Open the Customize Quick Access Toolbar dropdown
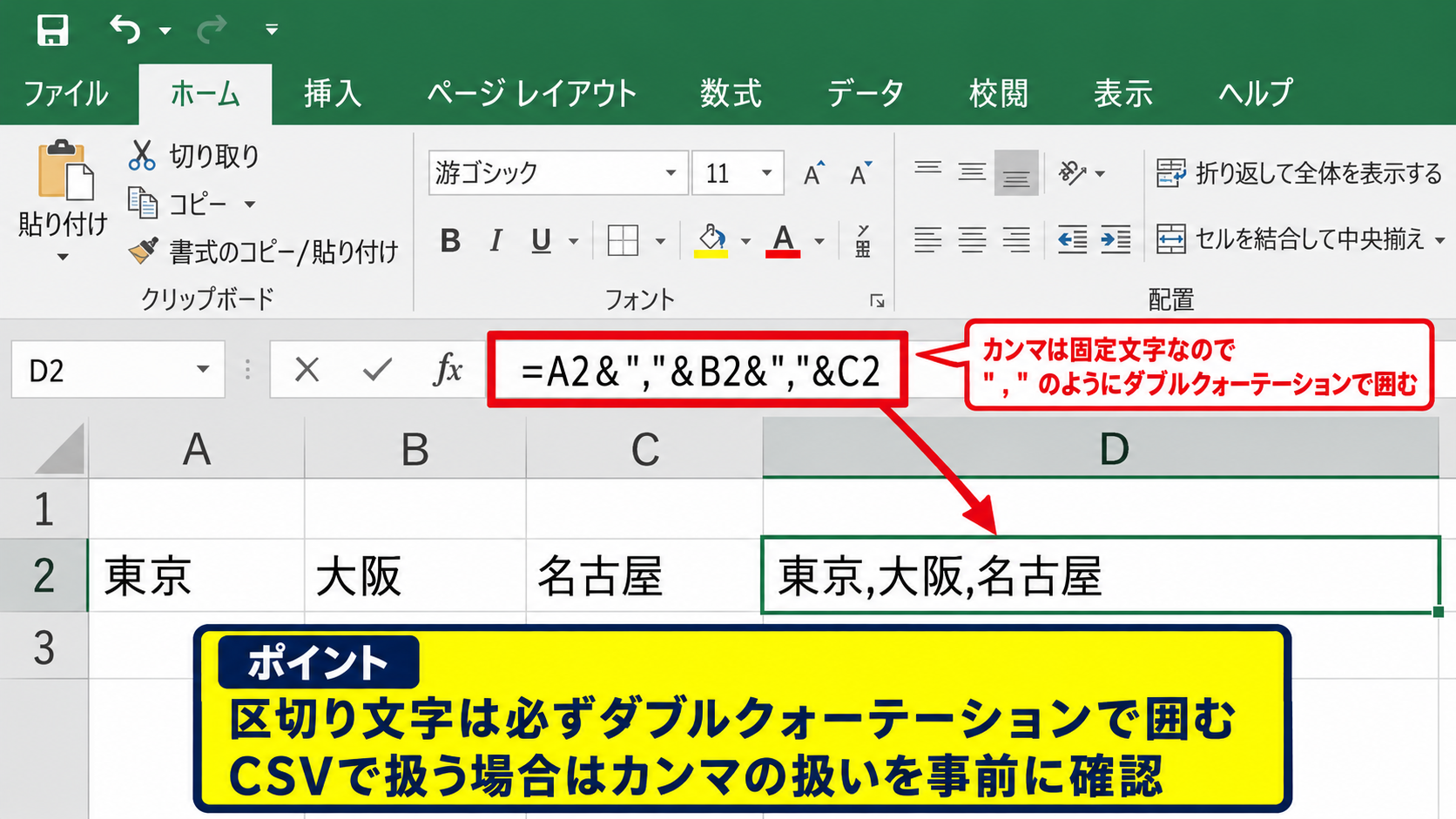The width and height of the screenshot is (1456, 819). [272, 30]
